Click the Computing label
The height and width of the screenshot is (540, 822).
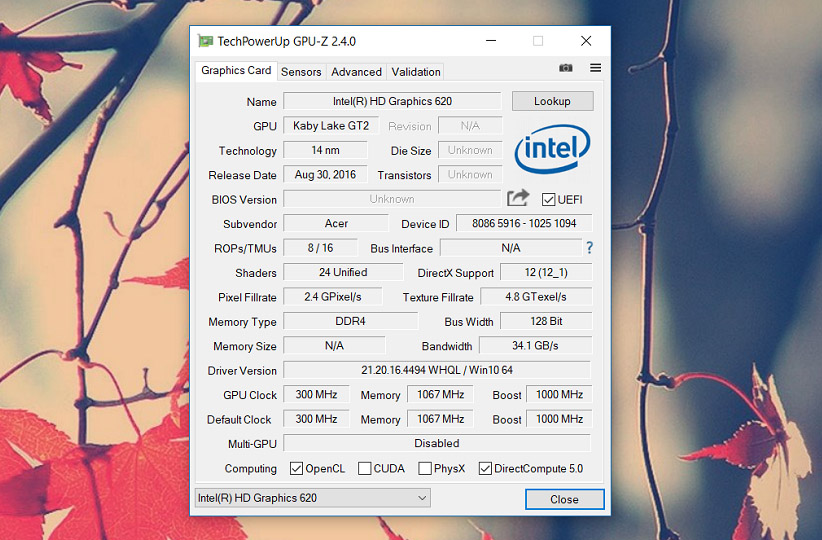pos(251,469)
